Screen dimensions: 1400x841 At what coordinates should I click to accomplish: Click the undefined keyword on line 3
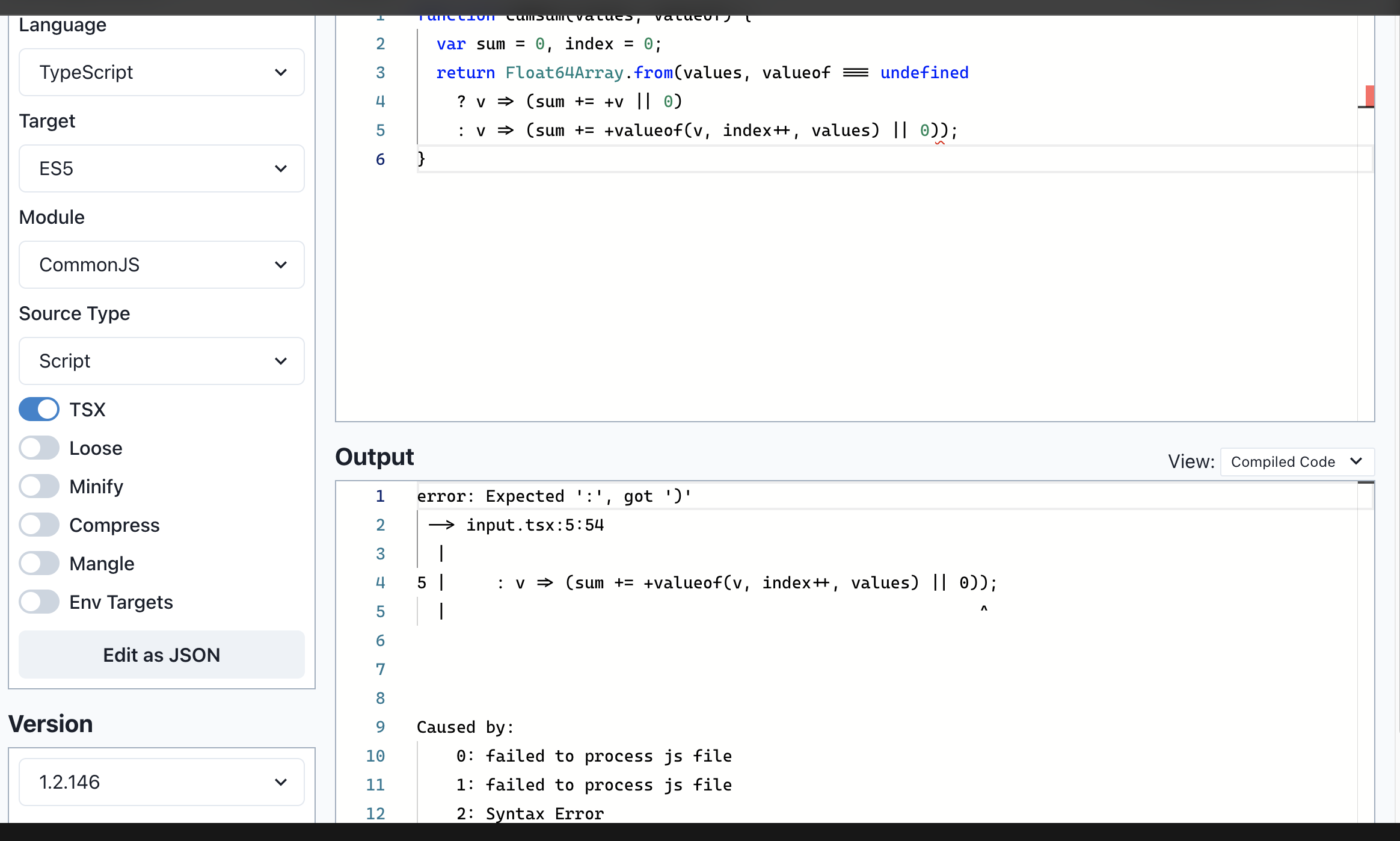point(924,72)
